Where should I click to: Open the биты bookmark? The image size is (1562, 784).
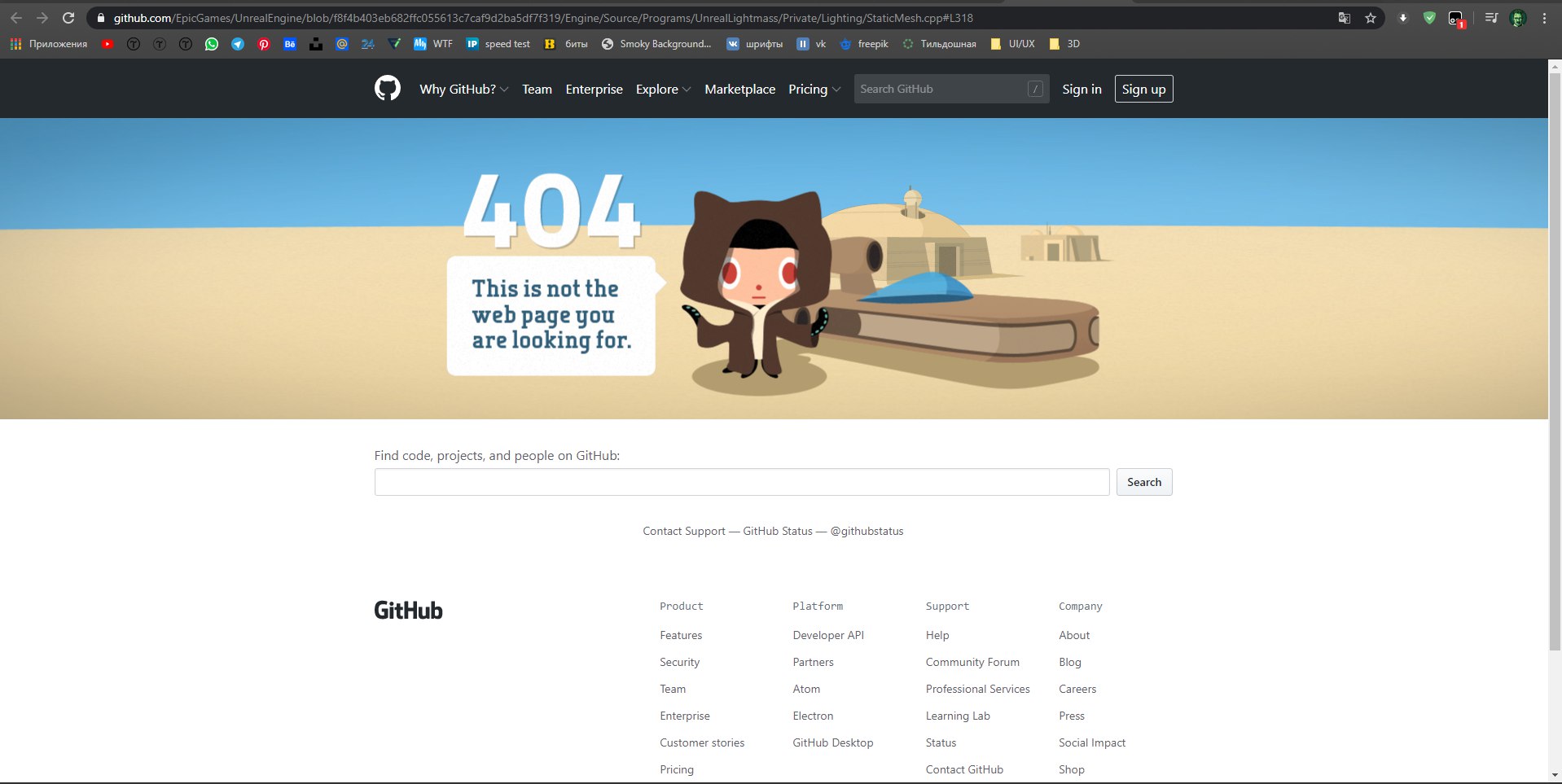coord(566,44)
